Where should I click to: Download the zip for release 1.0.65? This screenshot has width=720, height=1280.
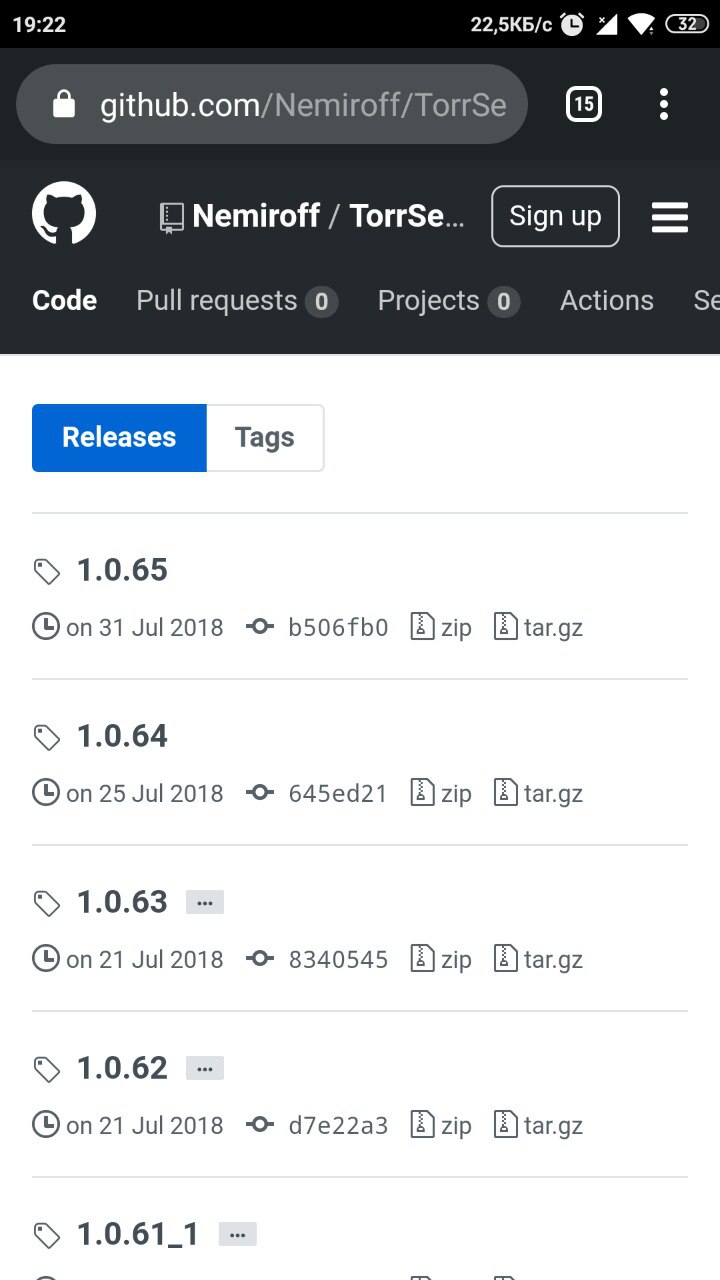pyautogui.click(x=442, y=627)
